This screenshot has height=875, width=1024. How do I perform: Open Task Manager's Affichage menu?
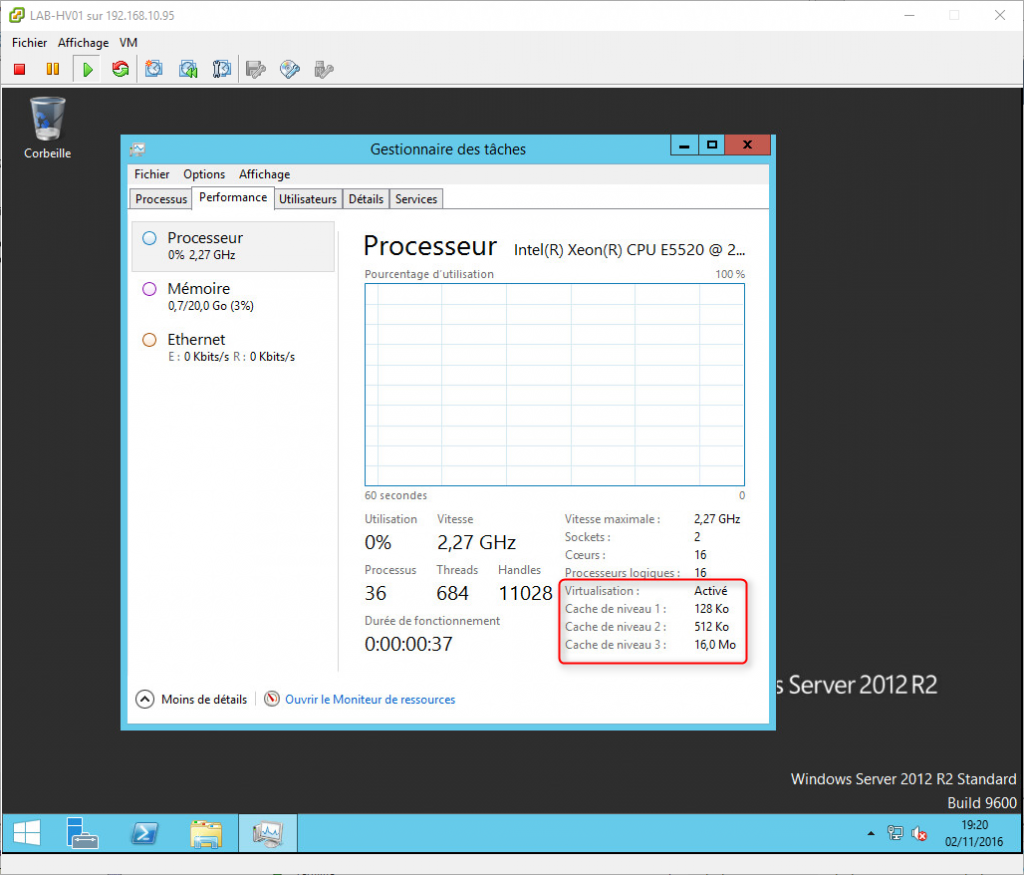[264, 174]
